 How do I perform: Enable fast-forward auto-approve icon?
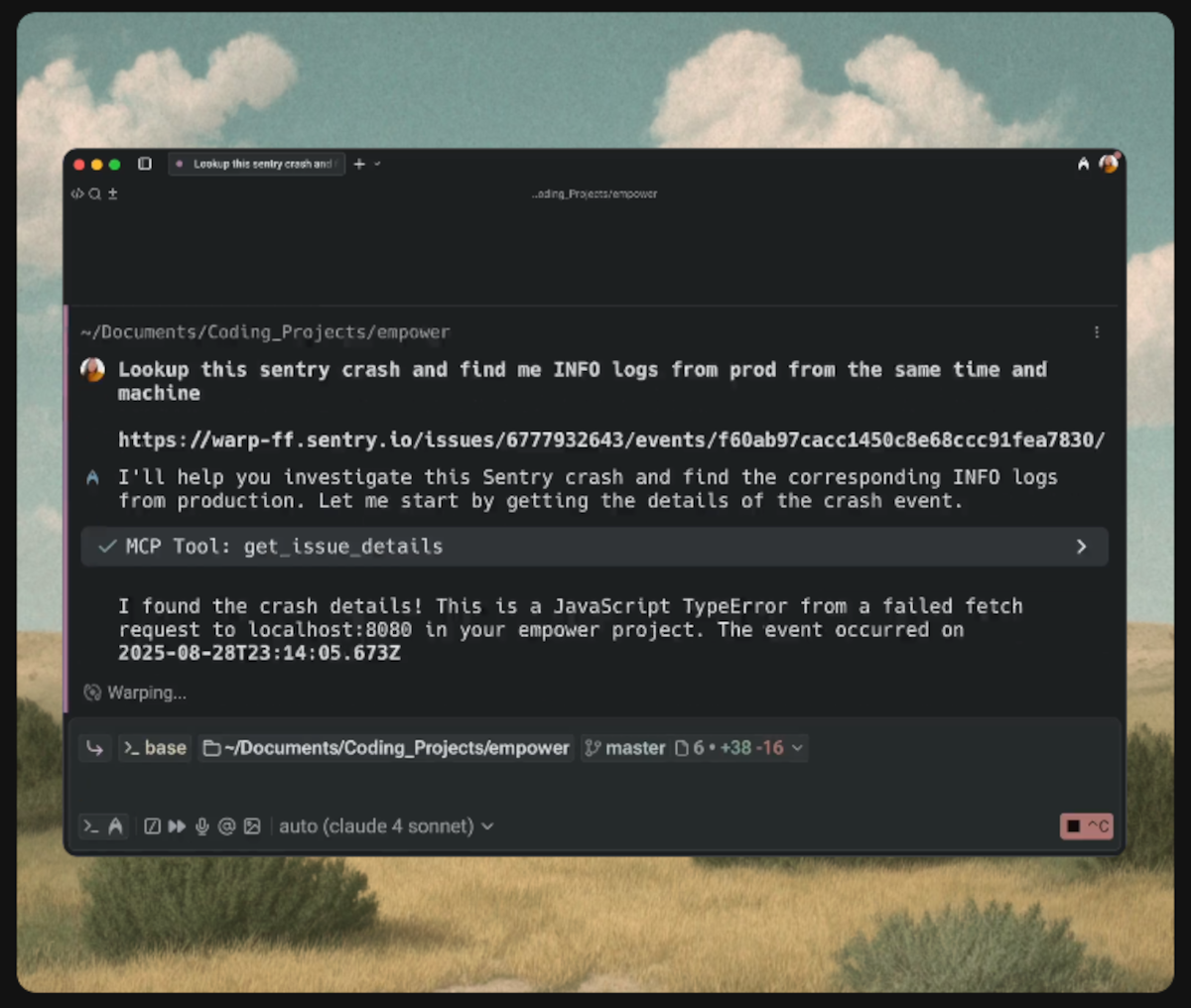click(x=177, y=825)
